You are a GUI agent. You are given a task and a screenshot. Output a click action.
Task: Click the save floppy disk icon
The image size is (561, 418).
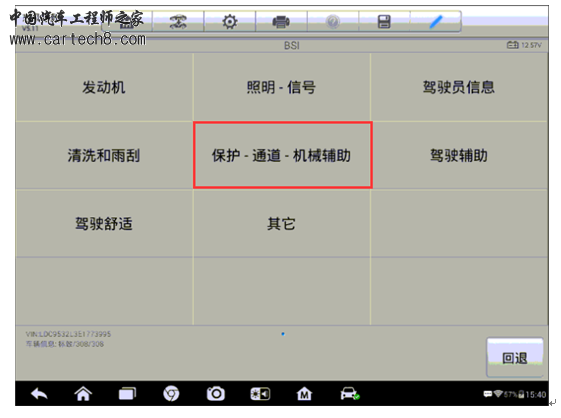click(384, 22)
